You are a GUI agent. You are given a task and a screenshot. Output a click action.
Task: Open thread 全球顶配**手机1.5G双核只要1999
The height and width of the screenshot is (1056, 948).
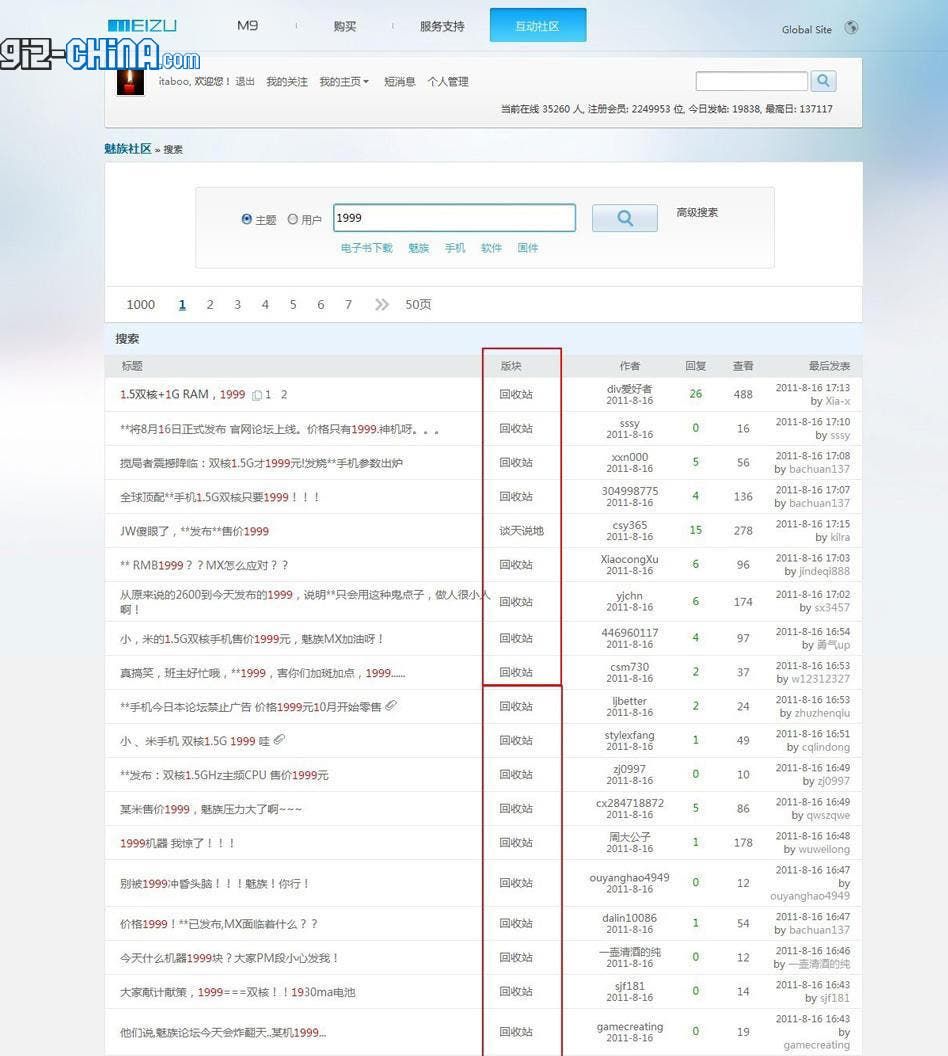click(x=219, y=497)
